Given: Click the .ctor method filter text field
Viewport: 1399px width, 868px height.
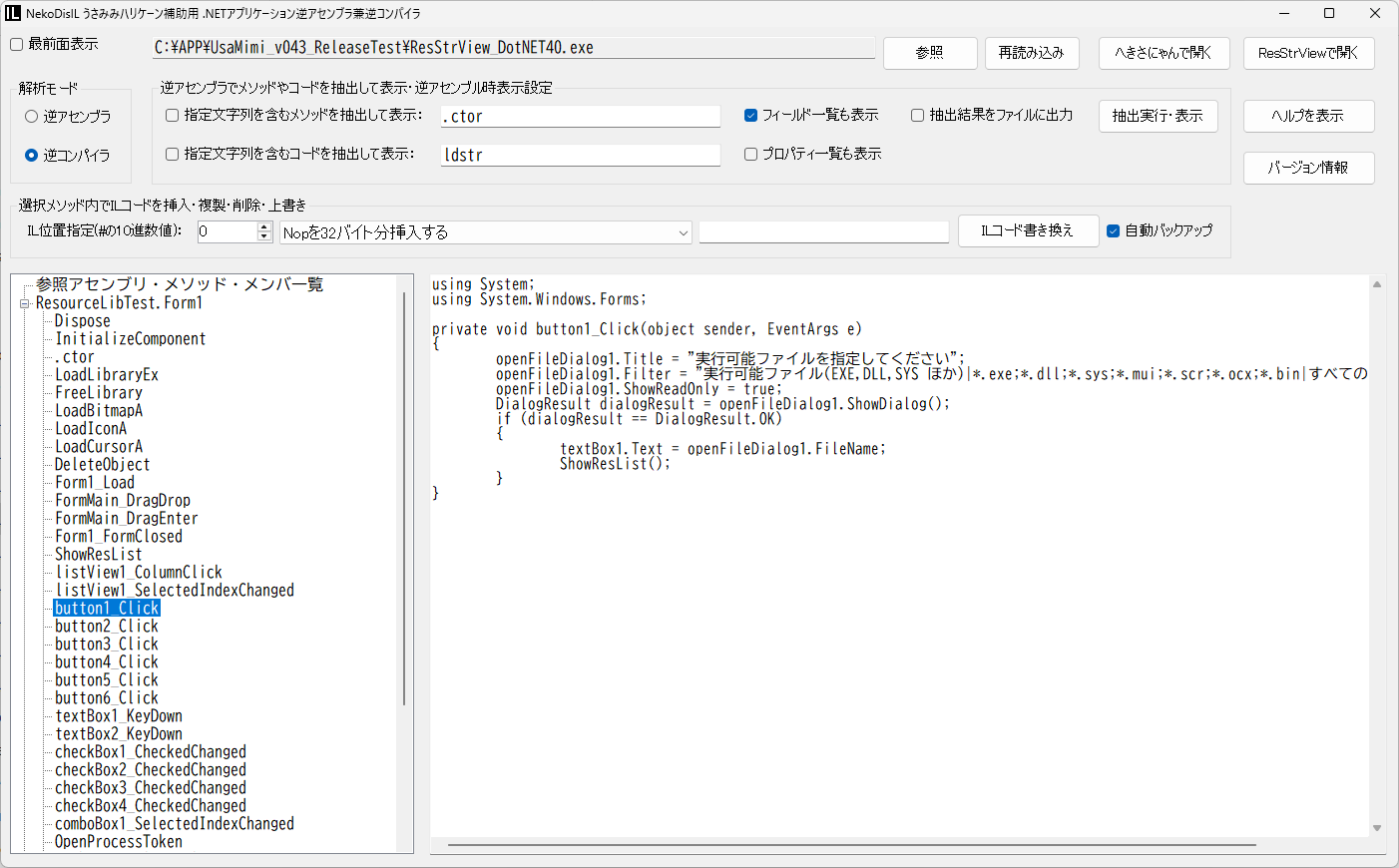Looking at the screenshot, I should click(581, 117).
